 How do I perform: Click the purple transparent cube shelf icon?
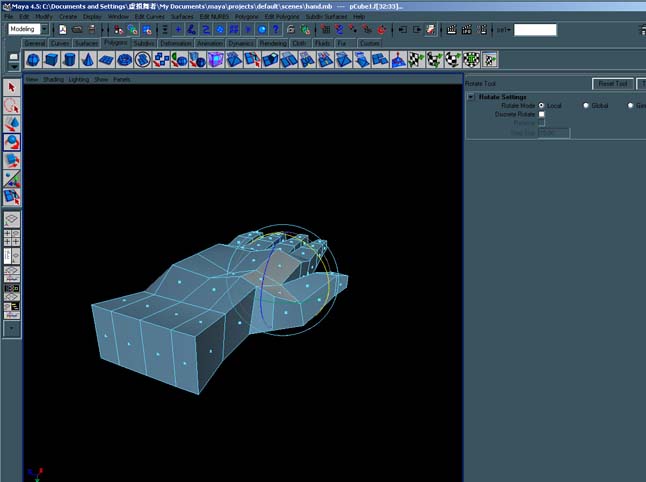point(215,60)
